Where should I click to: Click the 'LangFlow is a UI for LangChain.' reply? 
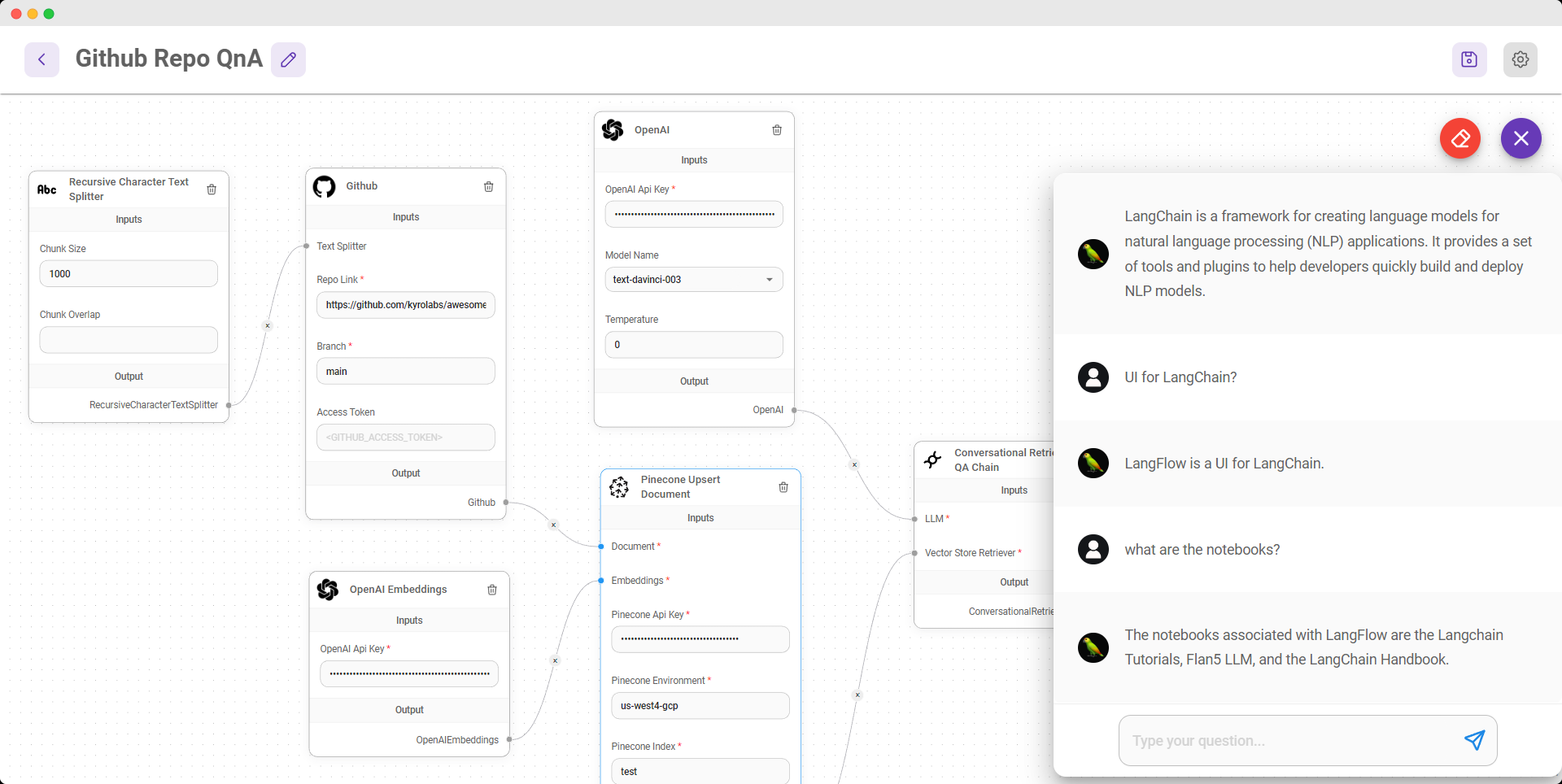pos(1224,464)
